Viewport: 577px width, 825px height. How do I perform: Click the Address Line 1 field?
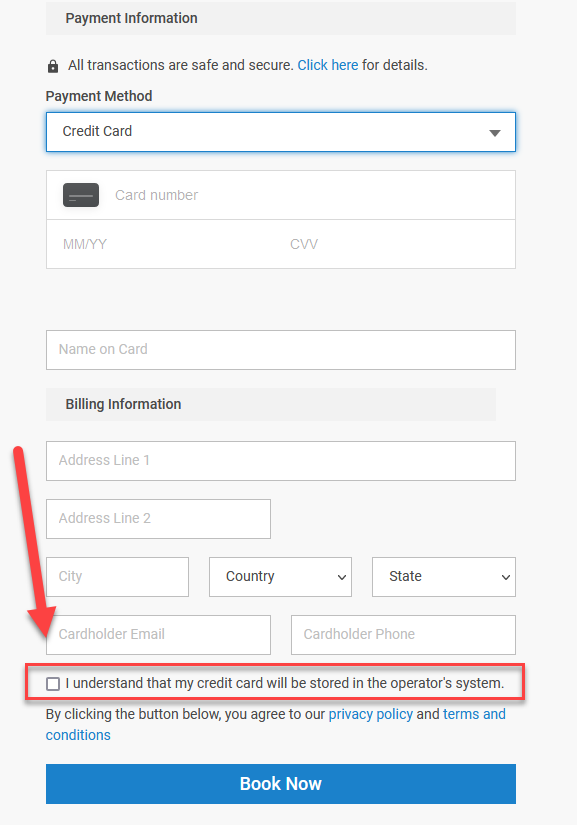pos(281,461)
